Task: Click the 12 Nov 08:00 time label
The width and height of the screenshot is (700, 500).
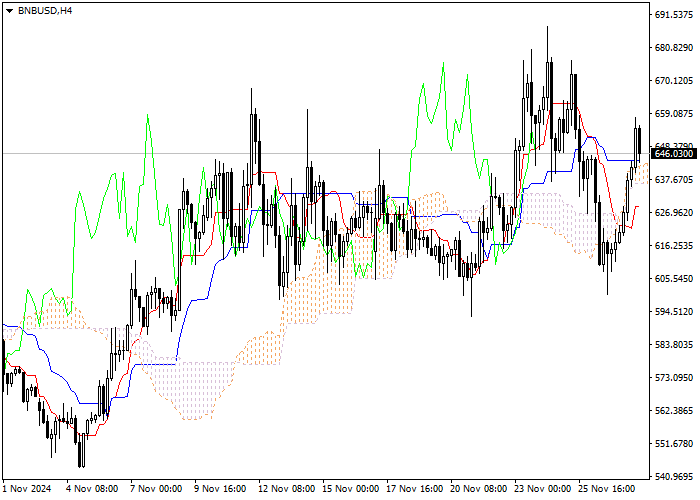Action: 287,489
